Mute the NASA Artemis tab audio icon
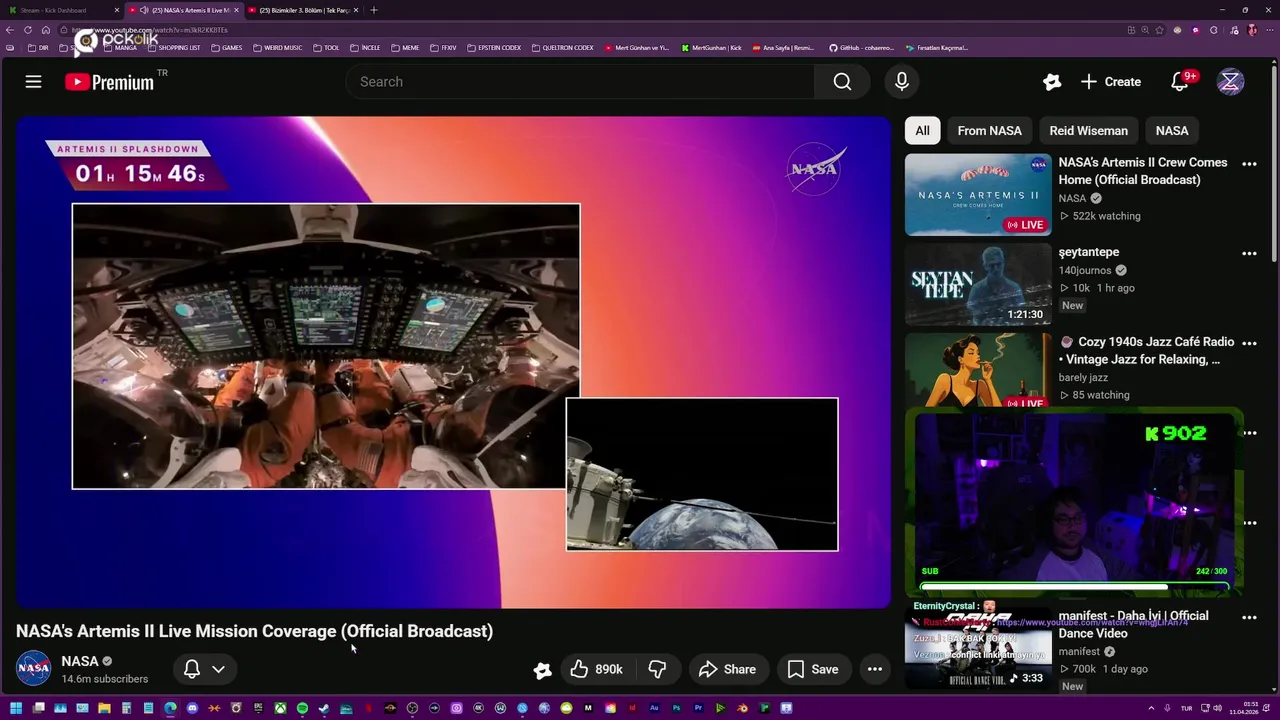Viewport: 1280px width, 720px height. click(144, 10)
